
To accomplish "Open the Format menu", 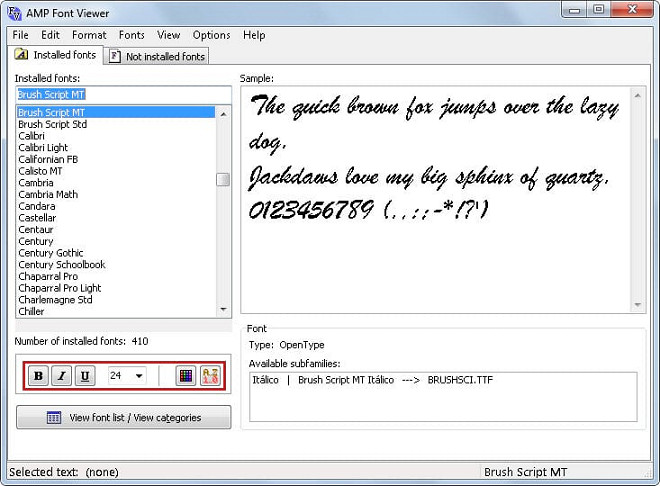I will 89,35.
